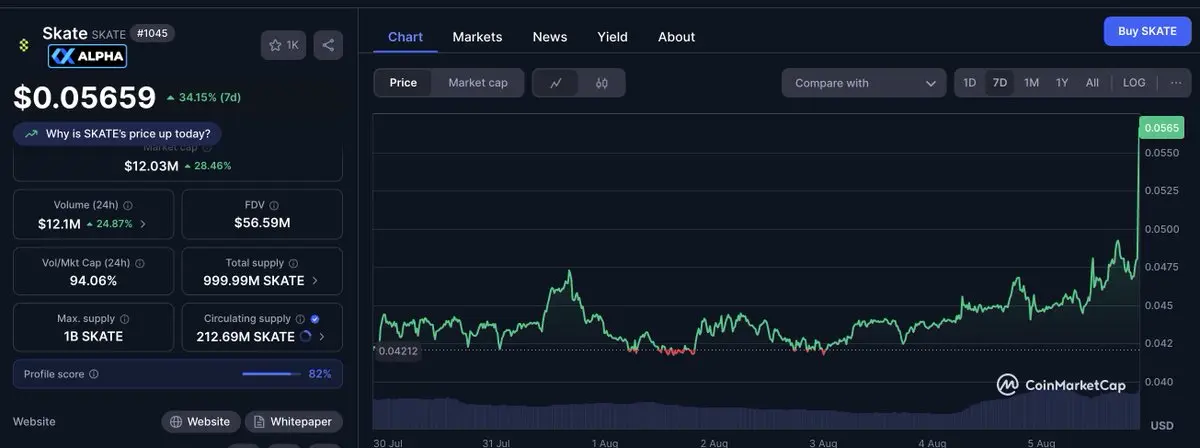The image size is (1200, 448).
Task: Click the $12.03M market cap value
Action: 151,165
